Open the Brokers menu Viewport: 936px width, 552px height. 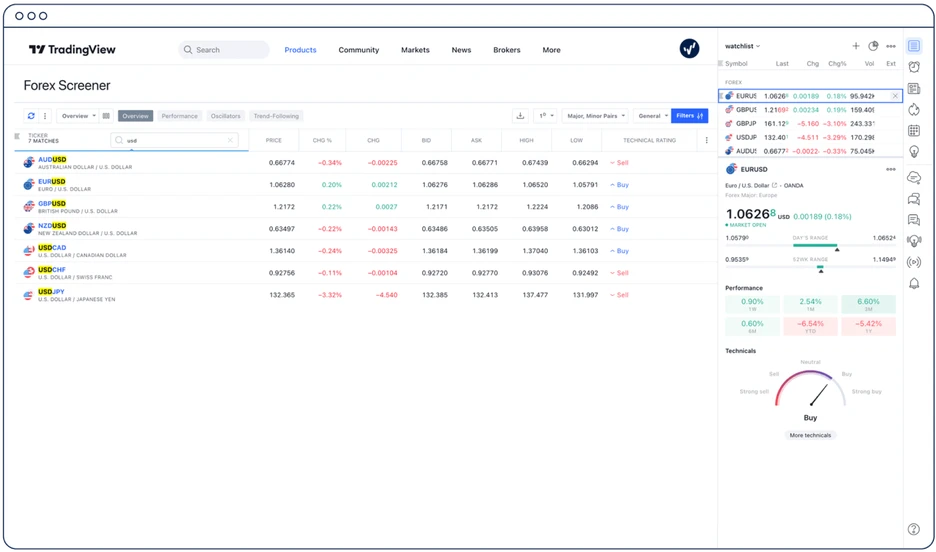pos(507,50)
